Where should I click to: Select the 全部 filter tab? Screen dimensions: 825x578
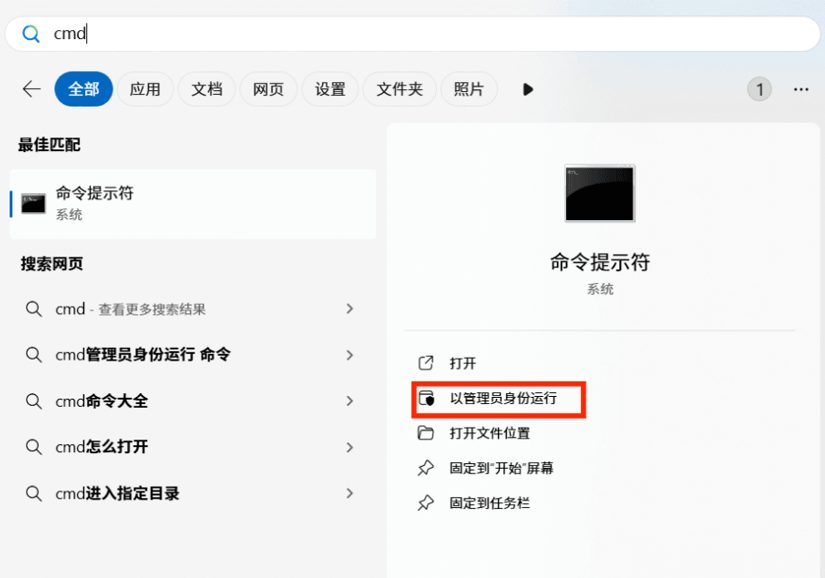click(83, 89)
